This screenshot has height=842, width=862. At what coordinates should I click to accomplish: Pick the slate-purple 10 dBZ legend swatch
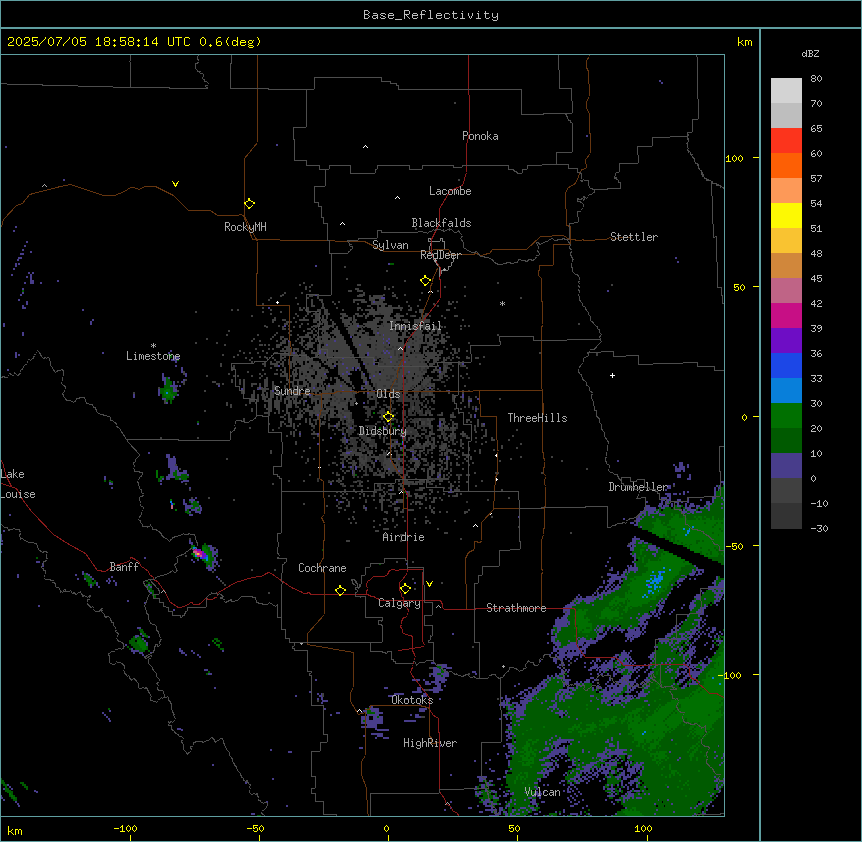coord(786,466)
